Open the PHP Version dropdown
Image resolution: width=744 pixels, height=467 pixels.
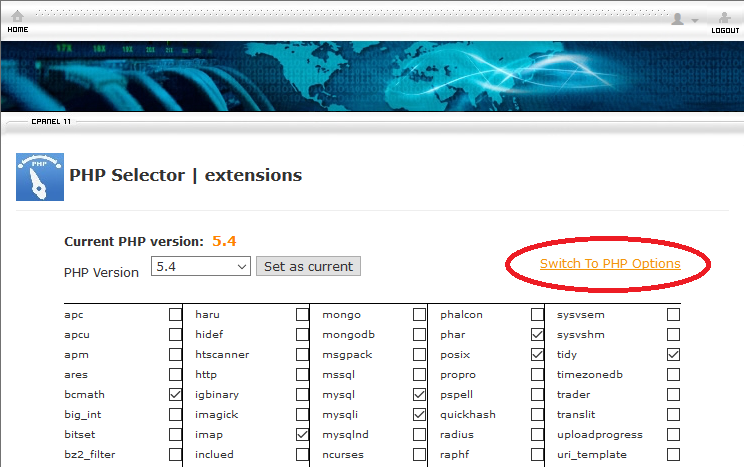coord(201,266)
